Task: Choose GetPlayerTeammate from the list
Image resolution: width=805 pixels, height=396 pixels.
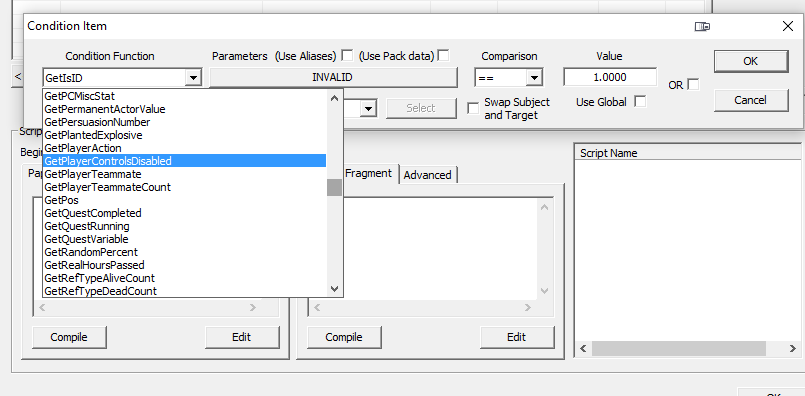Action: tap(184, 174)
